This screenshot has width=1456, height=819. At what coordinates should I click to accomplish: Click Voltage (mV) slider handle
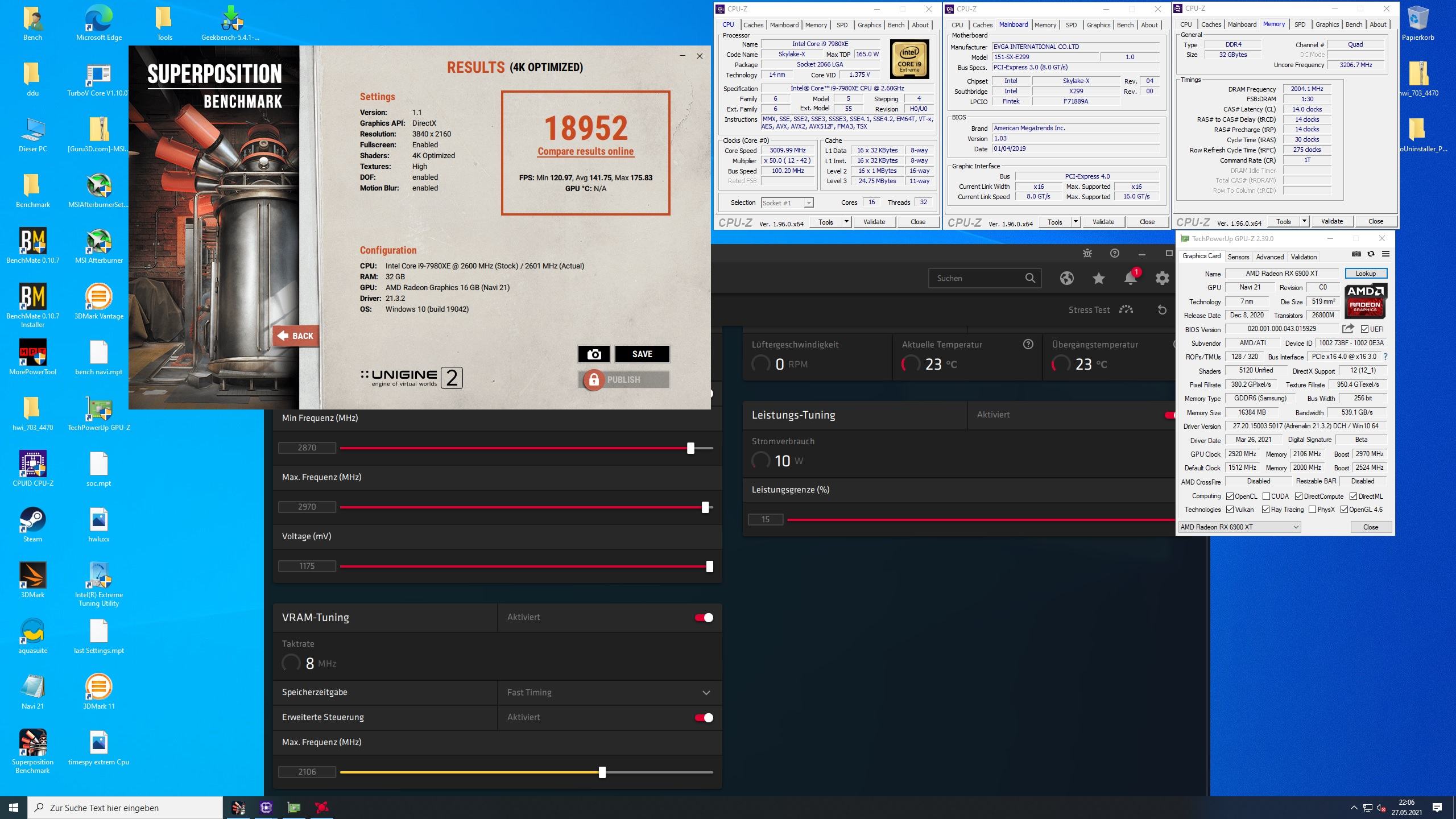tap(709, 566)
